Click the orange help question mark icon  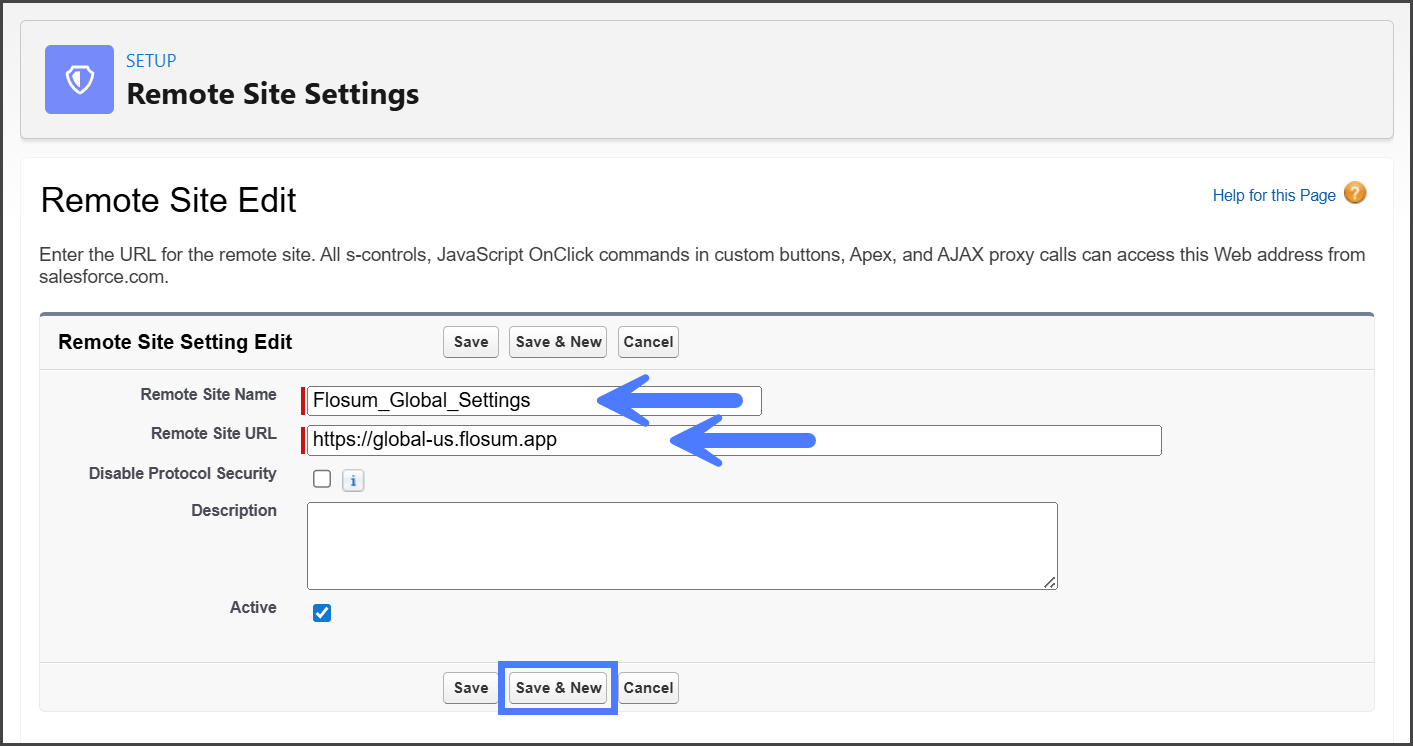click(1354, 194)
